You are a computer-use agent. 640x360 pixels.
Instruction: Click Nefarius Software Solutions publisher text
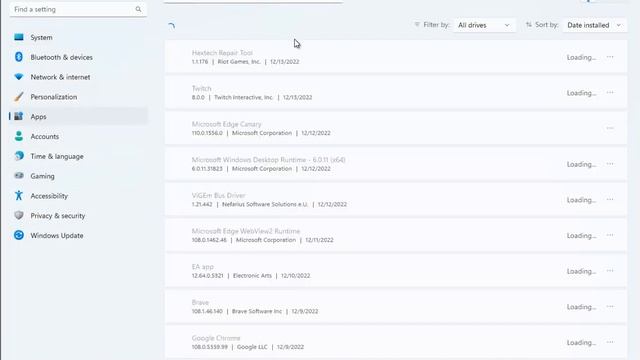(265, 204)
